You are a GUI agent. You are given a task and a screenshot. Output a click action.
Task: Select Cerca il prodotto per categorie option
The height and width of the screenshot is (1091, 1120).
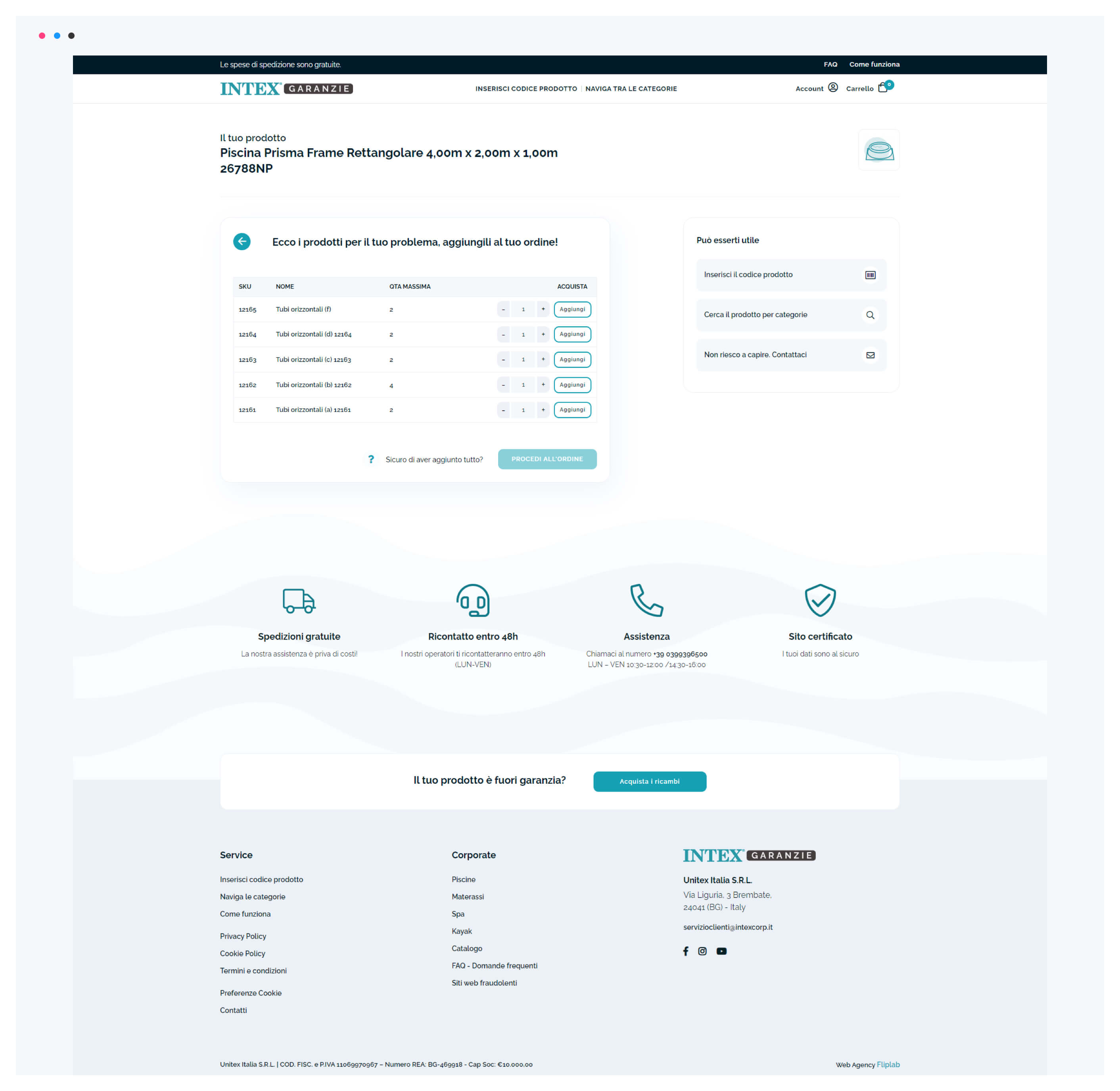point(791,315)
